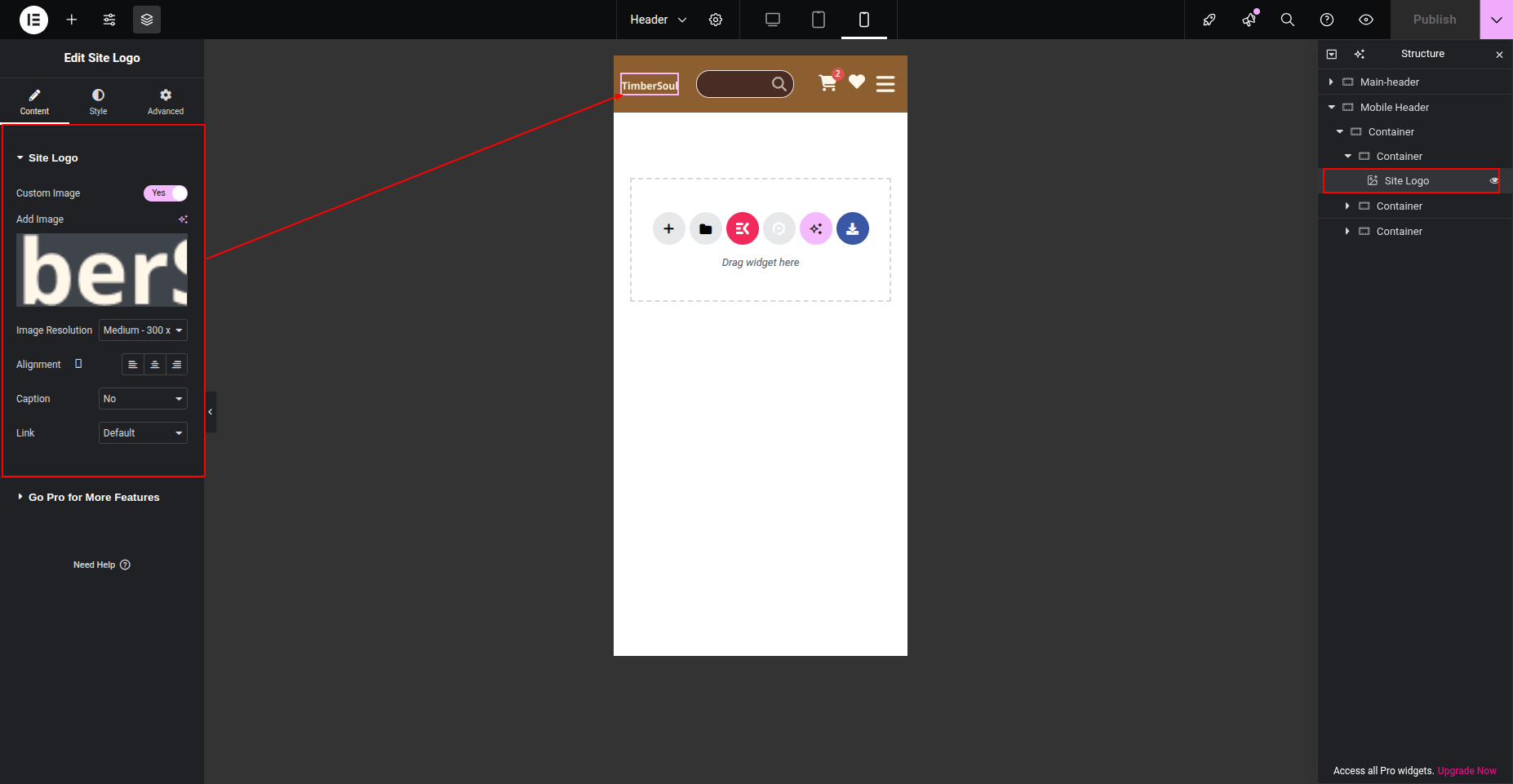Click the Elementor logo icon
This screenshot has height=784, width=1513.
coord(33,20)
